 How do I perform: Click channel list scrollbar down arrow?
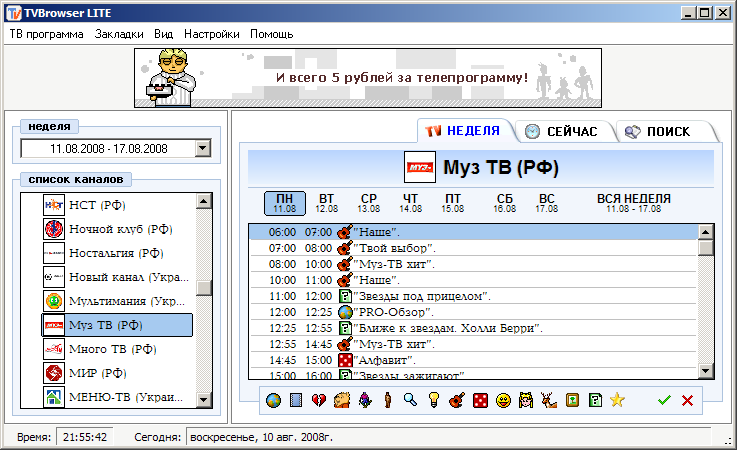(x=204, y=400)
